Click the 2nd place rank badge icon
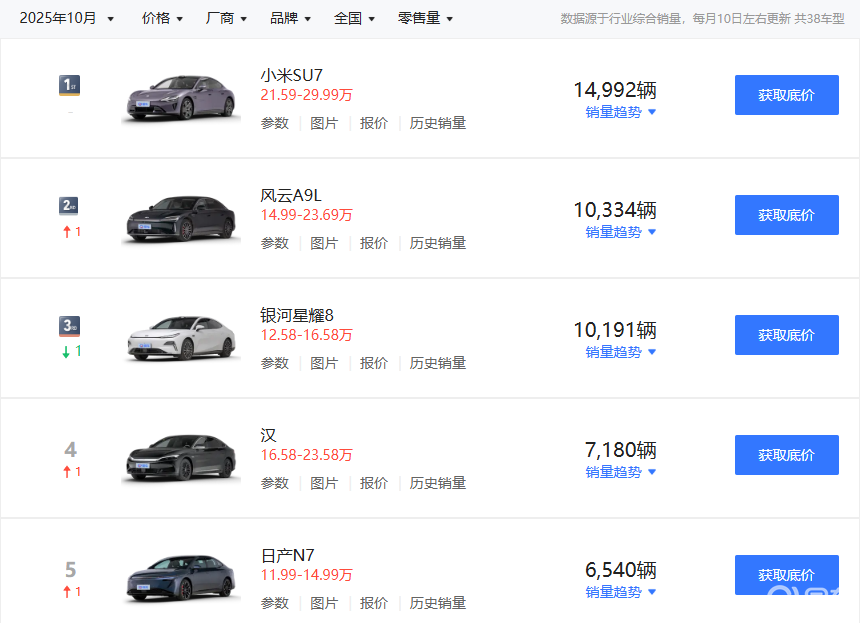This screenshot has height=623, width=865. pos(69,206)
